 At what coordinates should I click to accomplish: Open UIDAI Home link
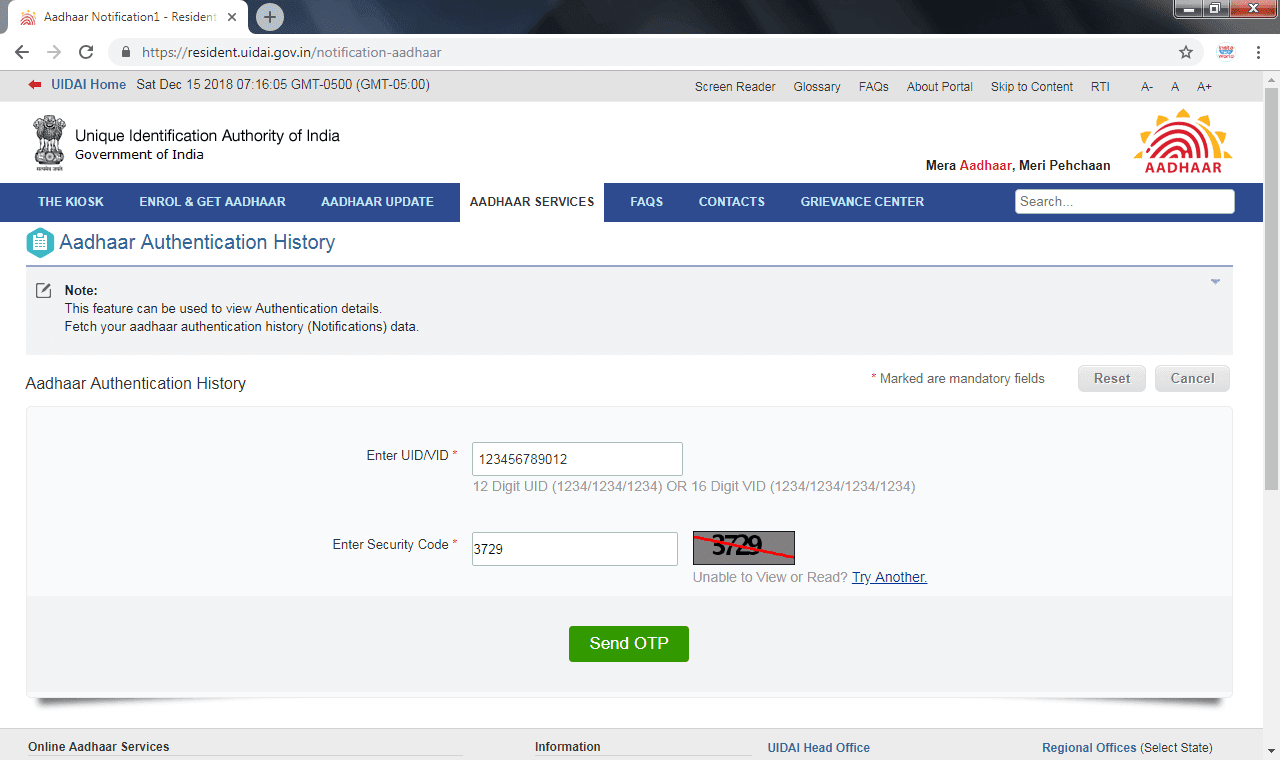tap(88, 85)
